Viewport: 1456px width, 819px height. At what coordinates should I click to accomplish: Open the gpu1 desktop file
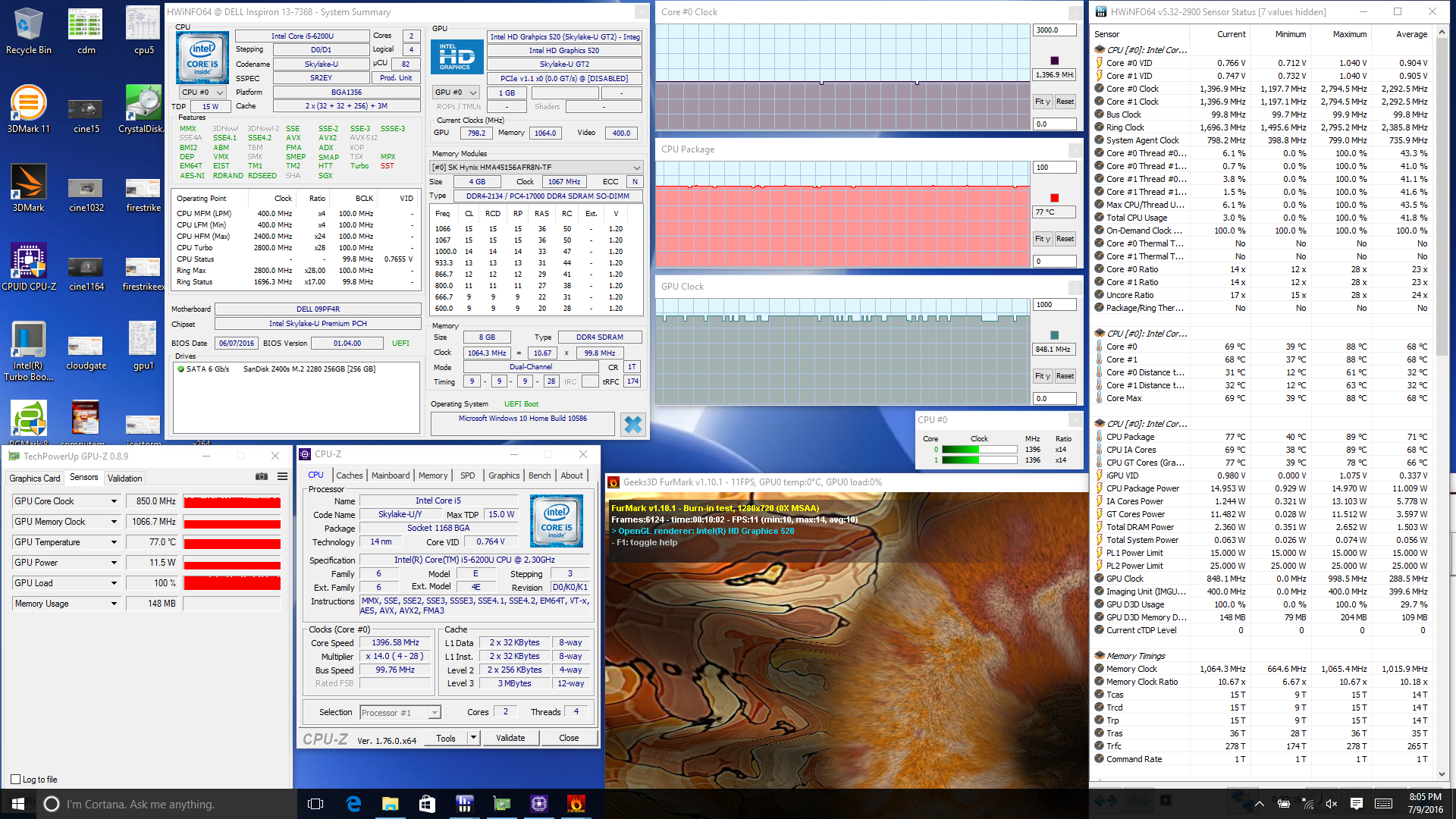point(143,346)
